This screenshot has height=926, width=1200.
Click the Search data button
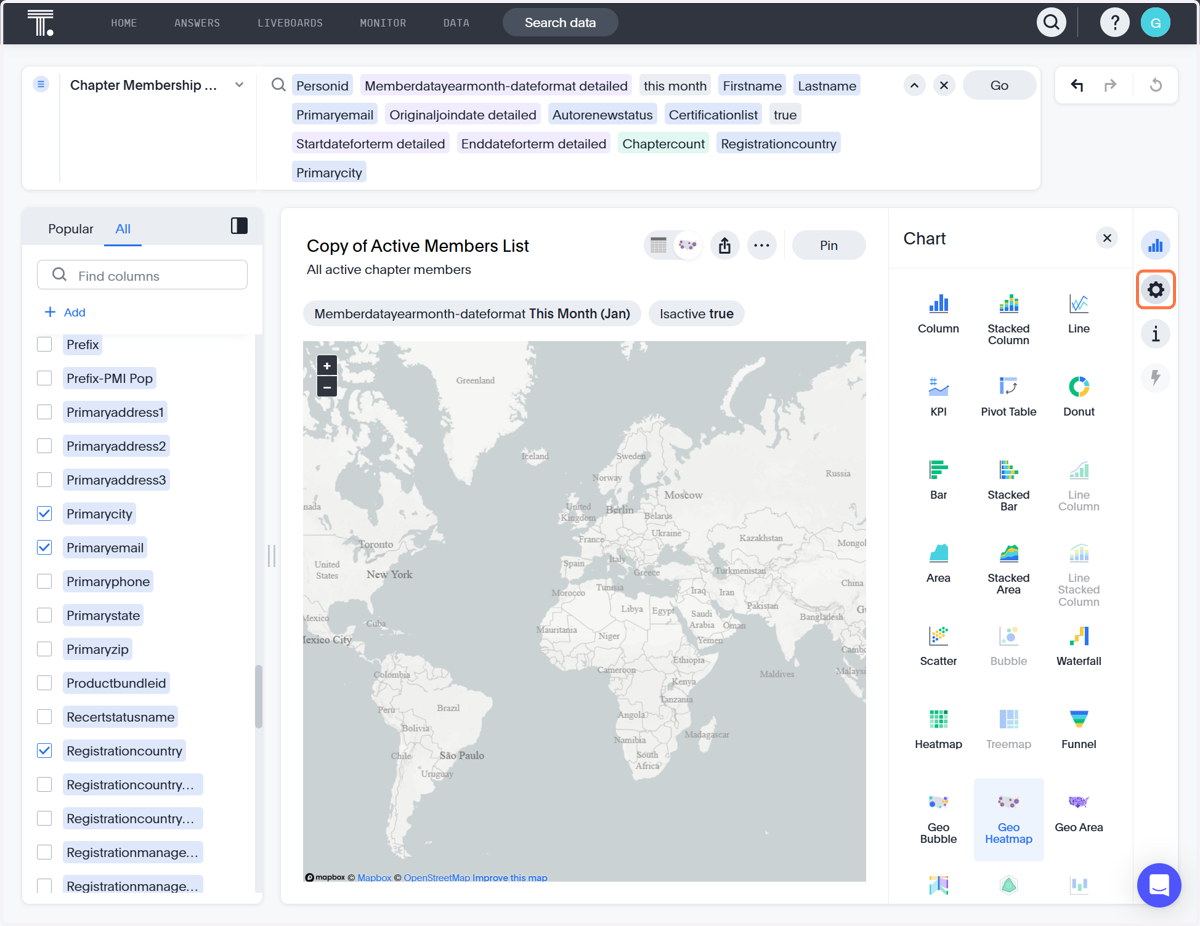560,22
